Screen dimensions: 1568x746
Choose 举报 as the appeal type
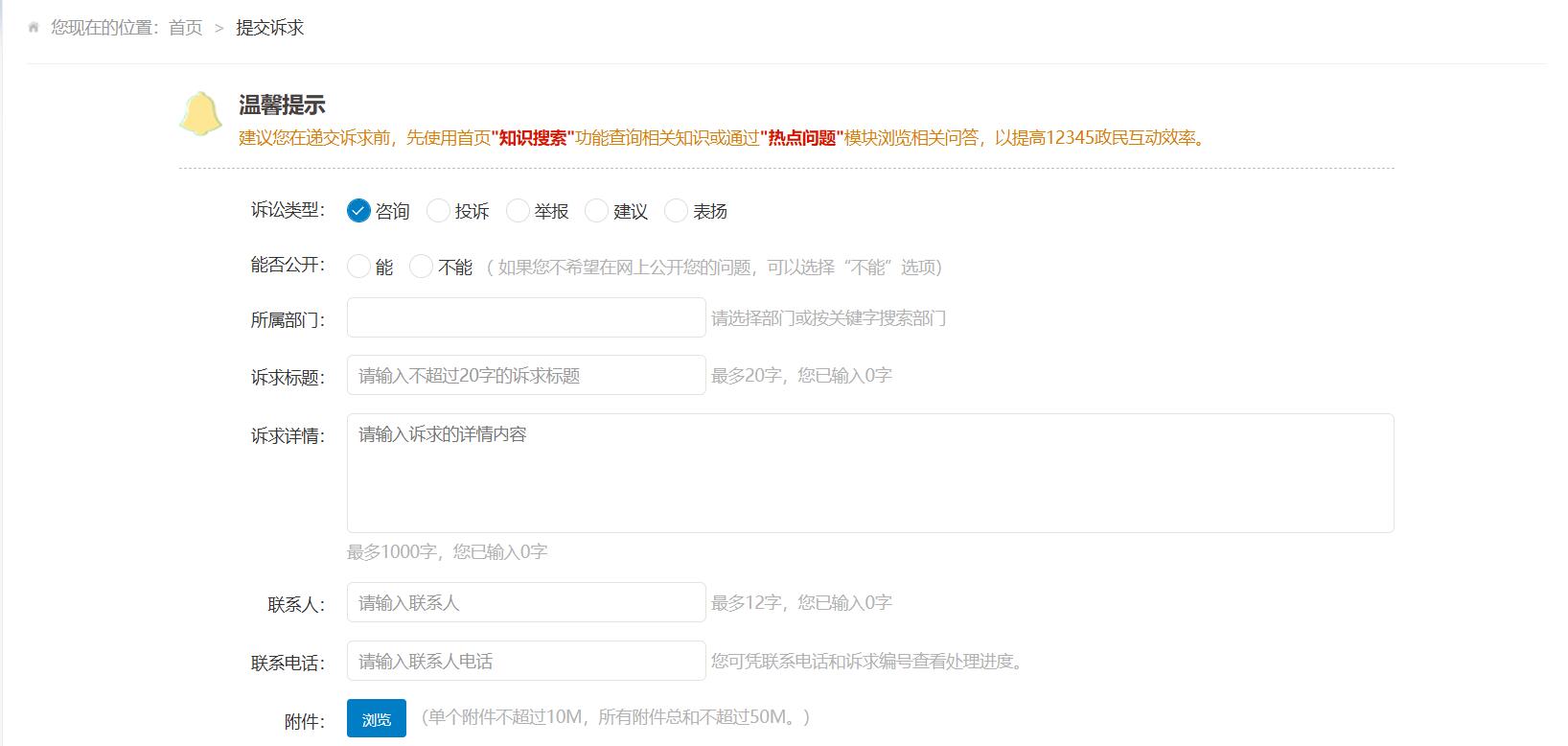518,211
